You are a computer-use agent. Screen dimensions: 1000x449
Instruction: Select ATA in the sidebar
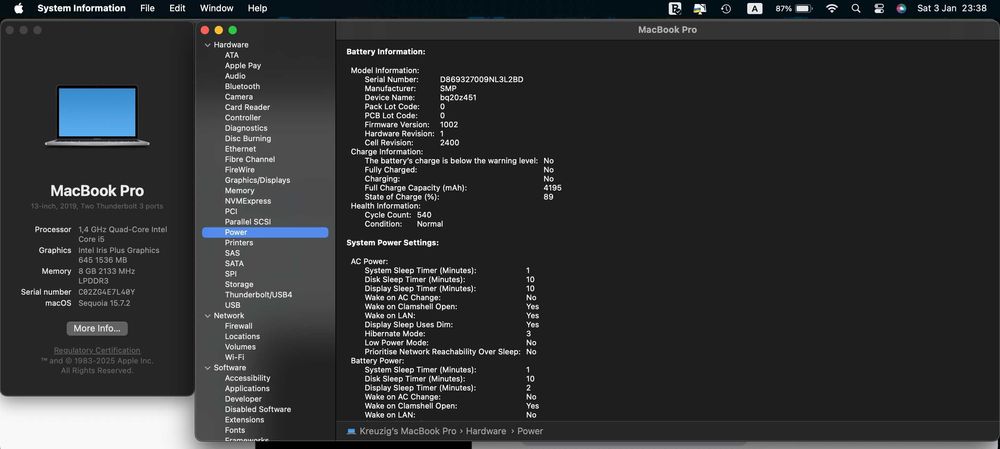click(232, 55)
